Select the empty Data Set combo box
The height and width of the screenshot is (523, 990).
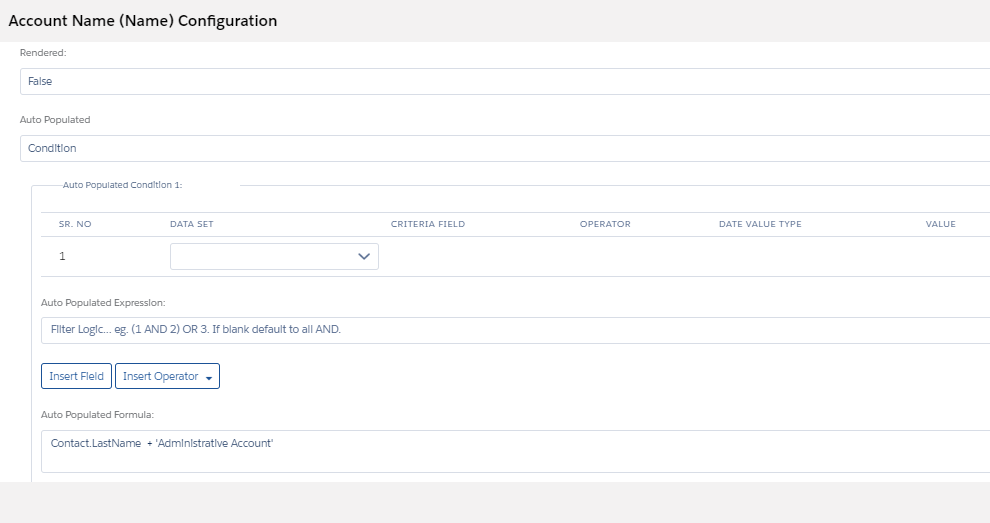tap(265, 257)
